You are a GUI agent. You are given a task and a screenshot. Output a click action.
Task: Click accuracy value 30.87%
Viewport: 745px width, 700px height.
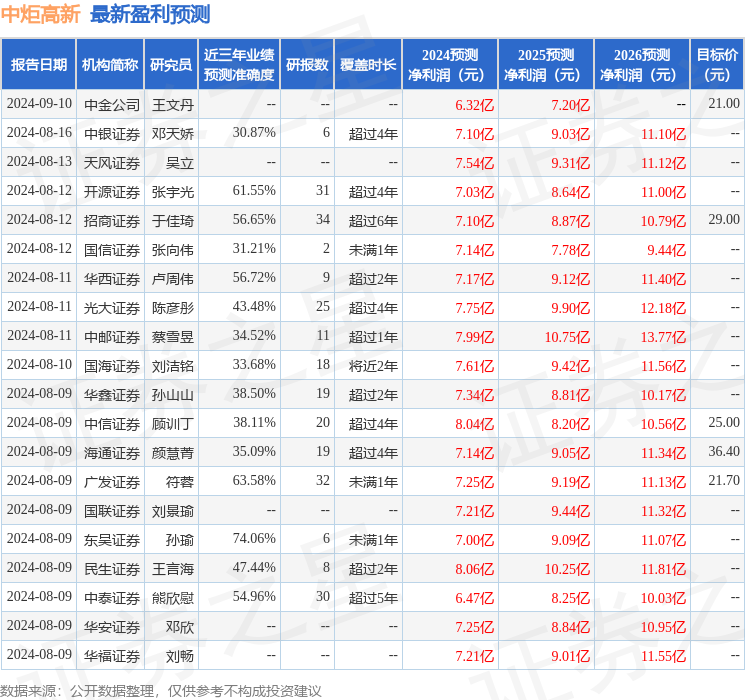pyautogui.click(x=254, y=132)
